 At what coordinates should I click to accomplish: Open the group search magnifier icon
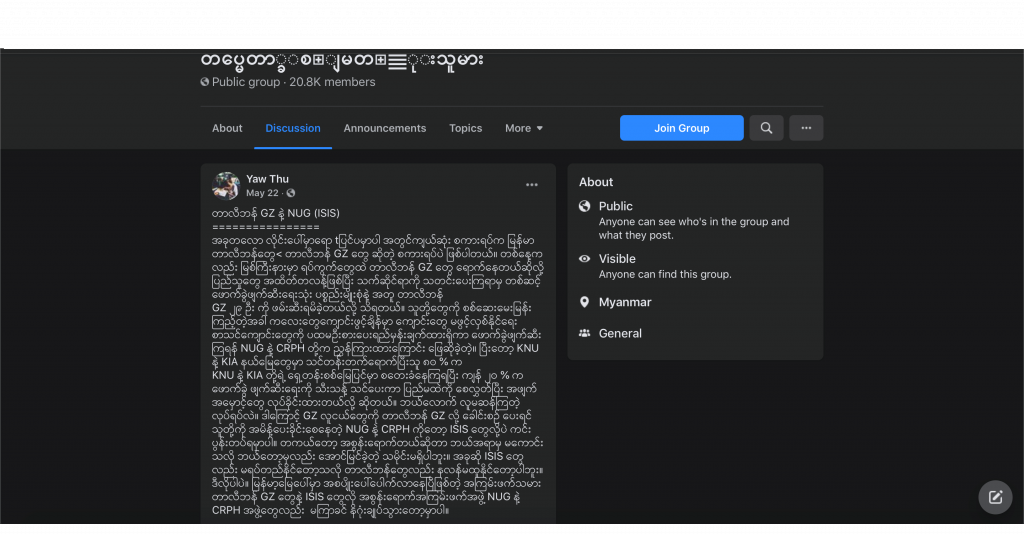click(766, 128)
